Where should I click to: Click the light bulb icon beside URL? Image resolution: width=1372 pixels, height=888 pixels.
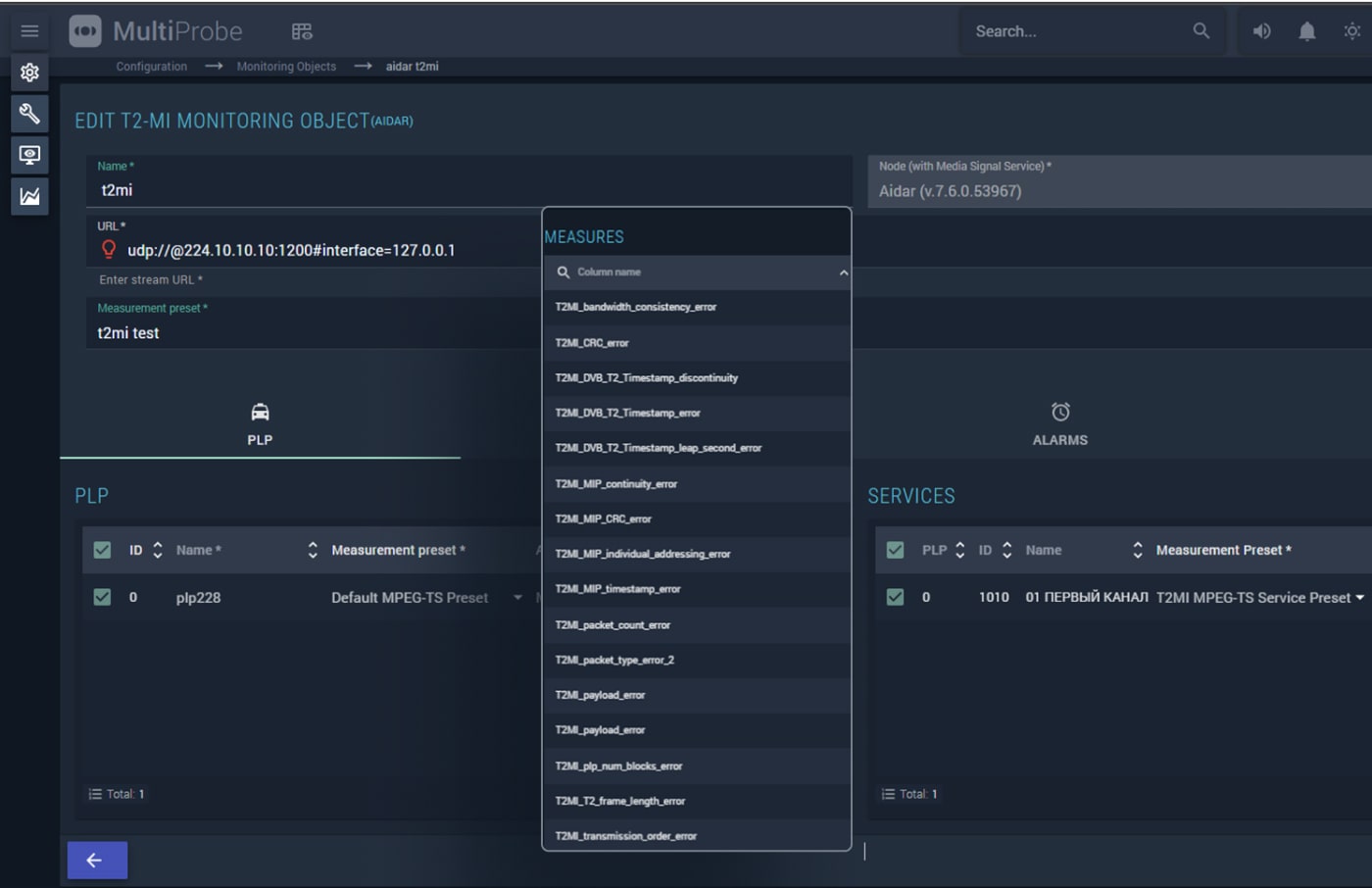pyautogui.click(x=109, y=250)
